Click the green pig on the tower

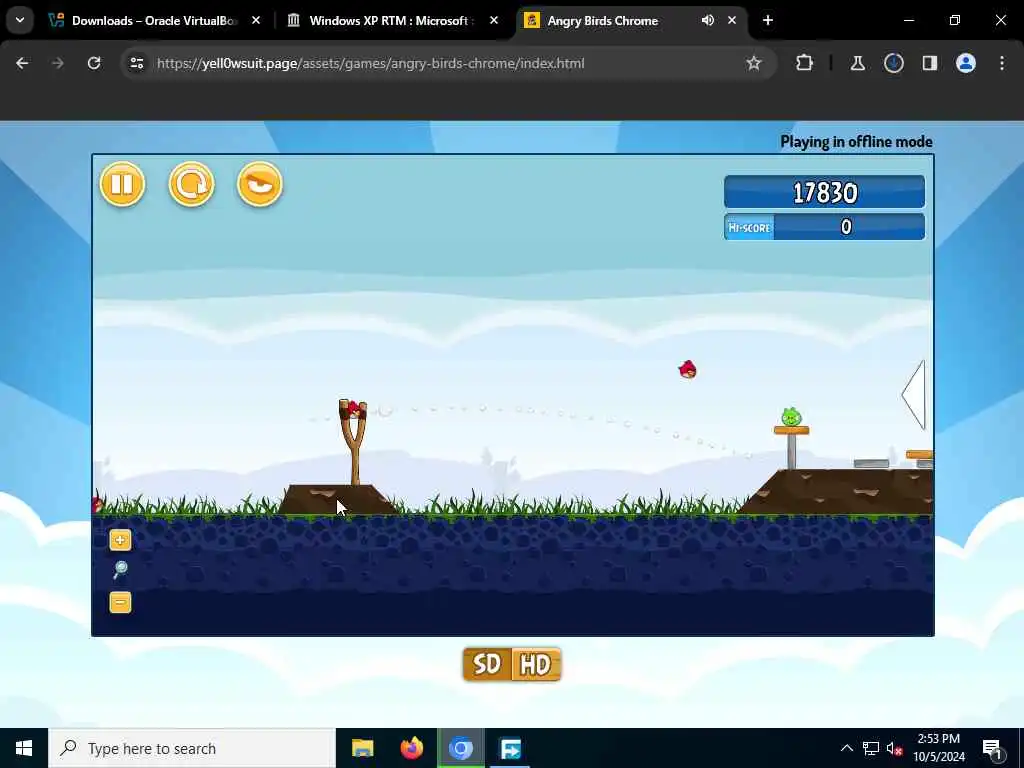pos(791,417)
